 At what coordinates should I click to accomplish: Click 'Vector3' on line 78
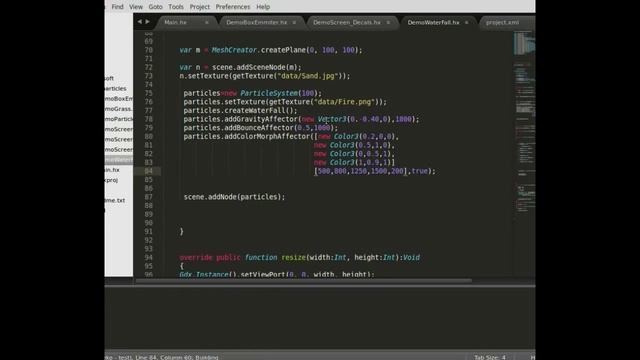tap(332, 119)
